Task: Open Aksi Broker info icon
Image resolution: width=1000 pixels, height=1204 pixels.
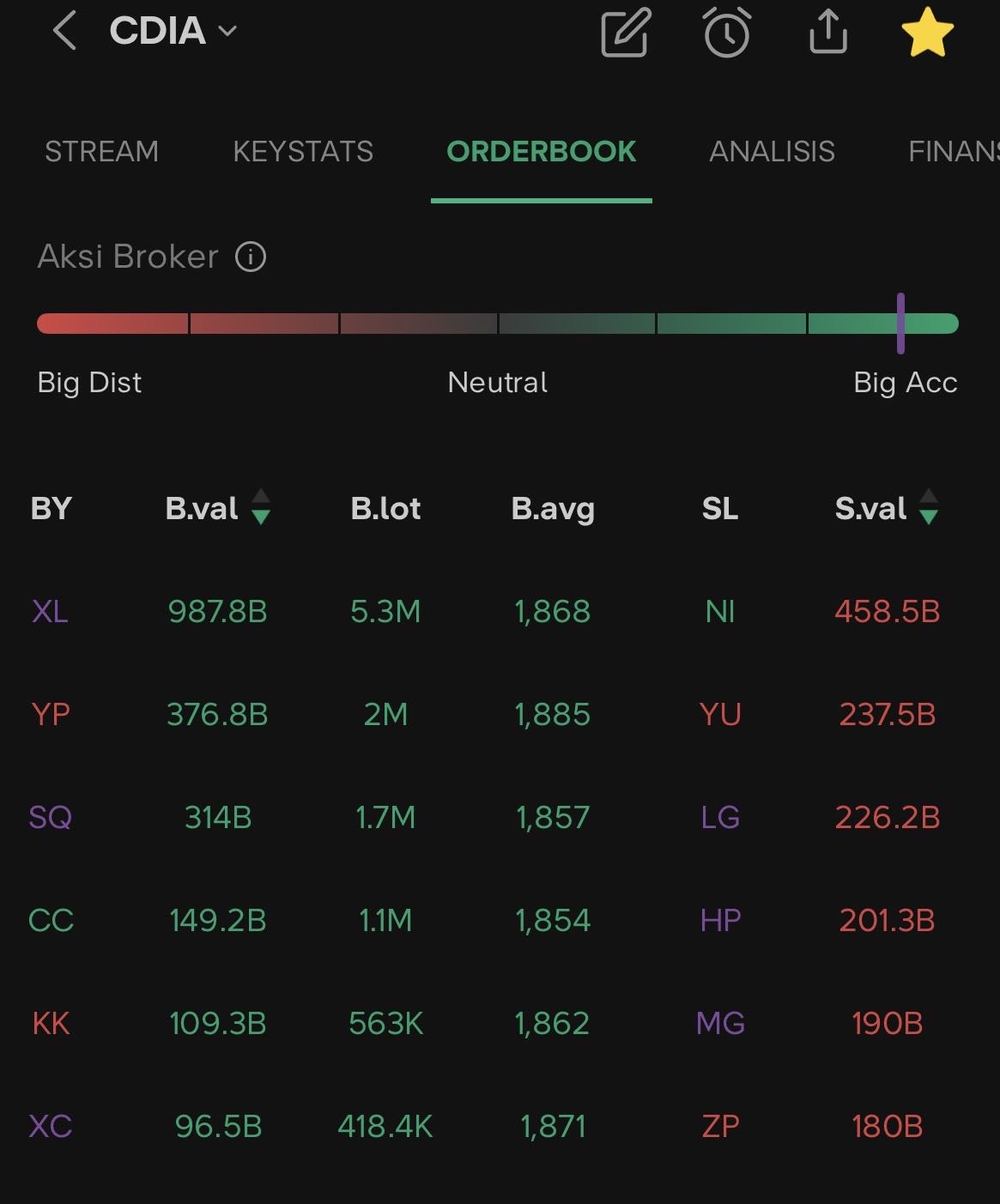Action: click(251, 257)
